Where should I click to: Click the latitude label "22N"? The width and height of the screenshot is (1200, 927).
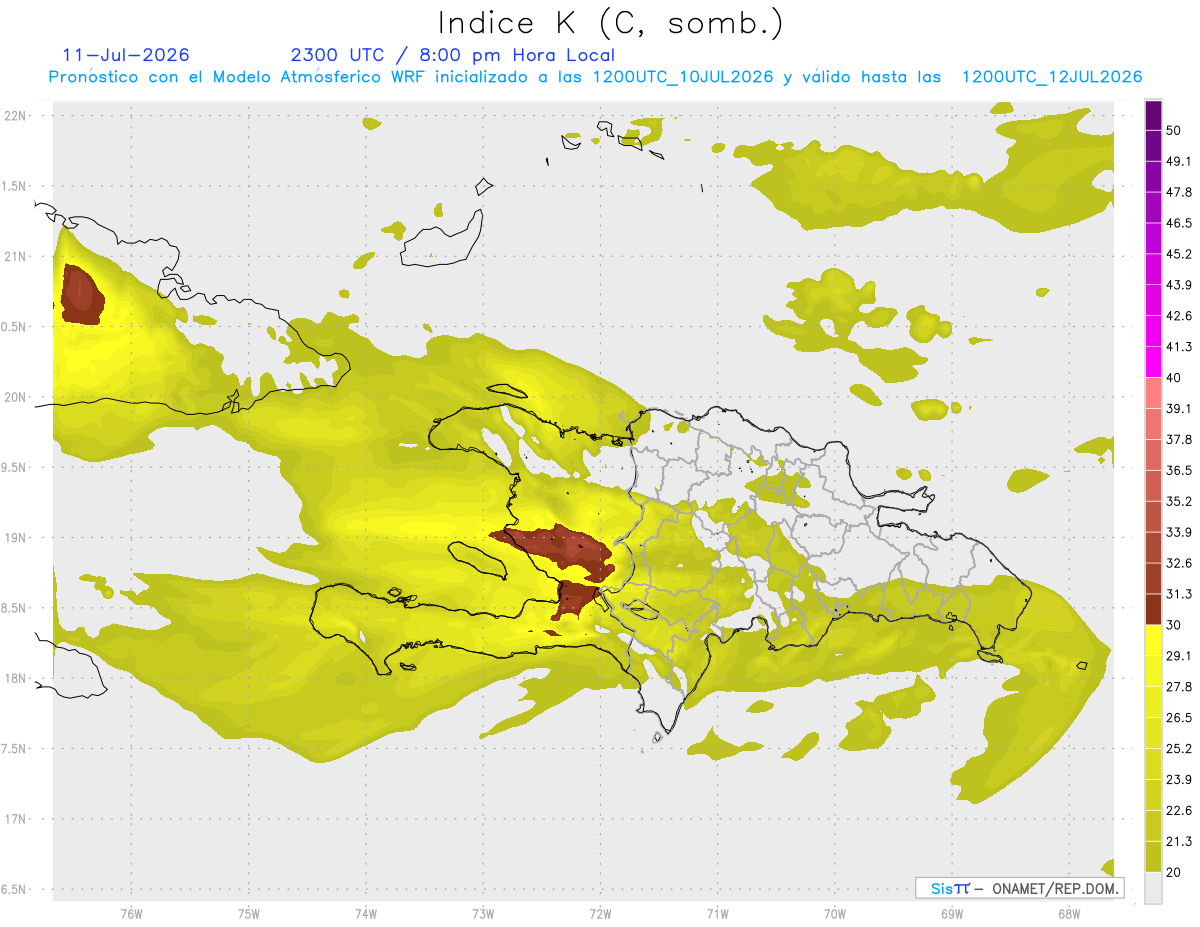pyautogui.click(x=14, y=116)
